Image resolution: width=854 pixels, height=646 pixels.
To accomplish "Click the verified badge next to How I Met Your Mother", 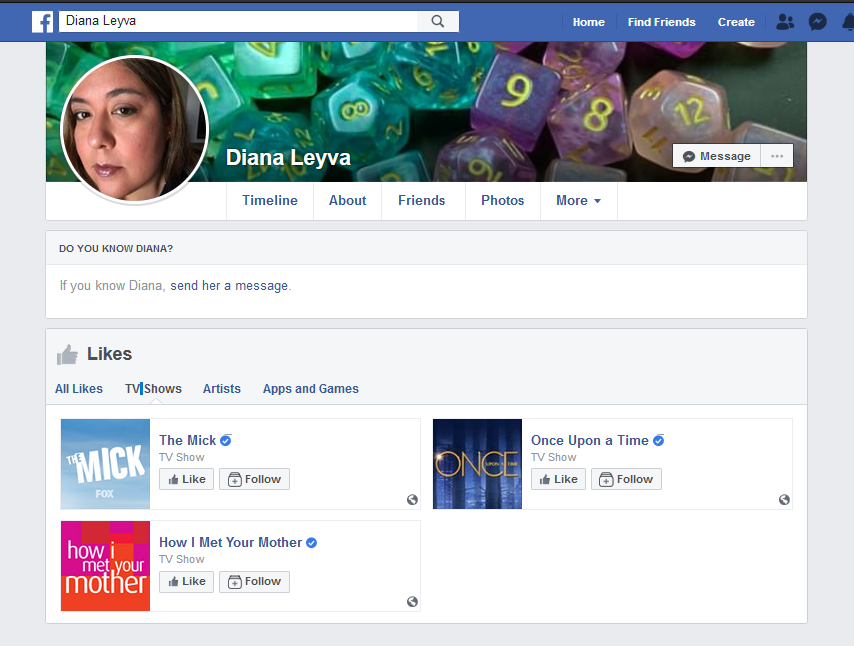I will tap(312, 543).
